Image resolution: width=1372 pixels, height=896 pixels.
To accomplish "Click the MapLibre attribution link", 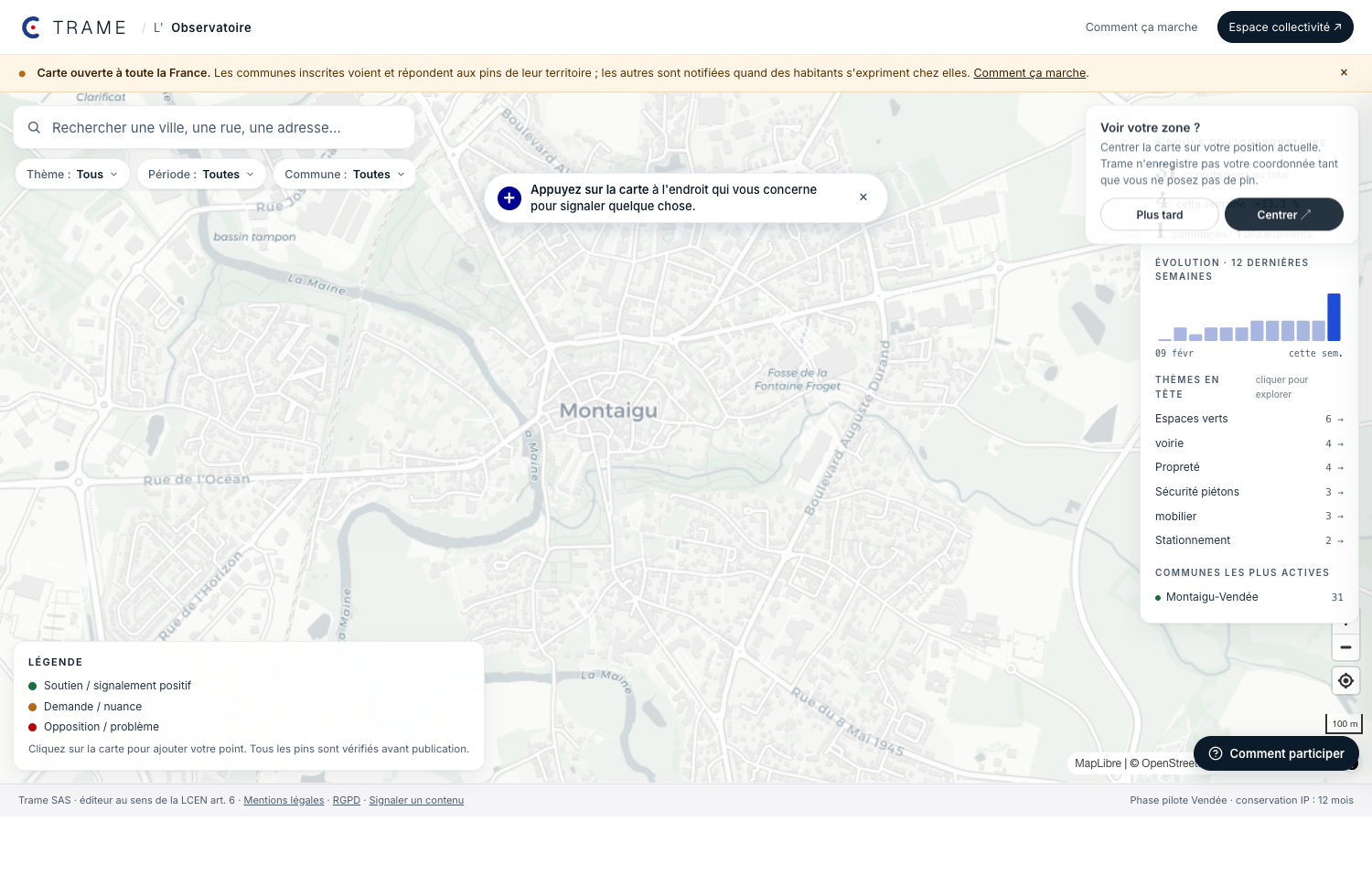I will point(1098,763).
